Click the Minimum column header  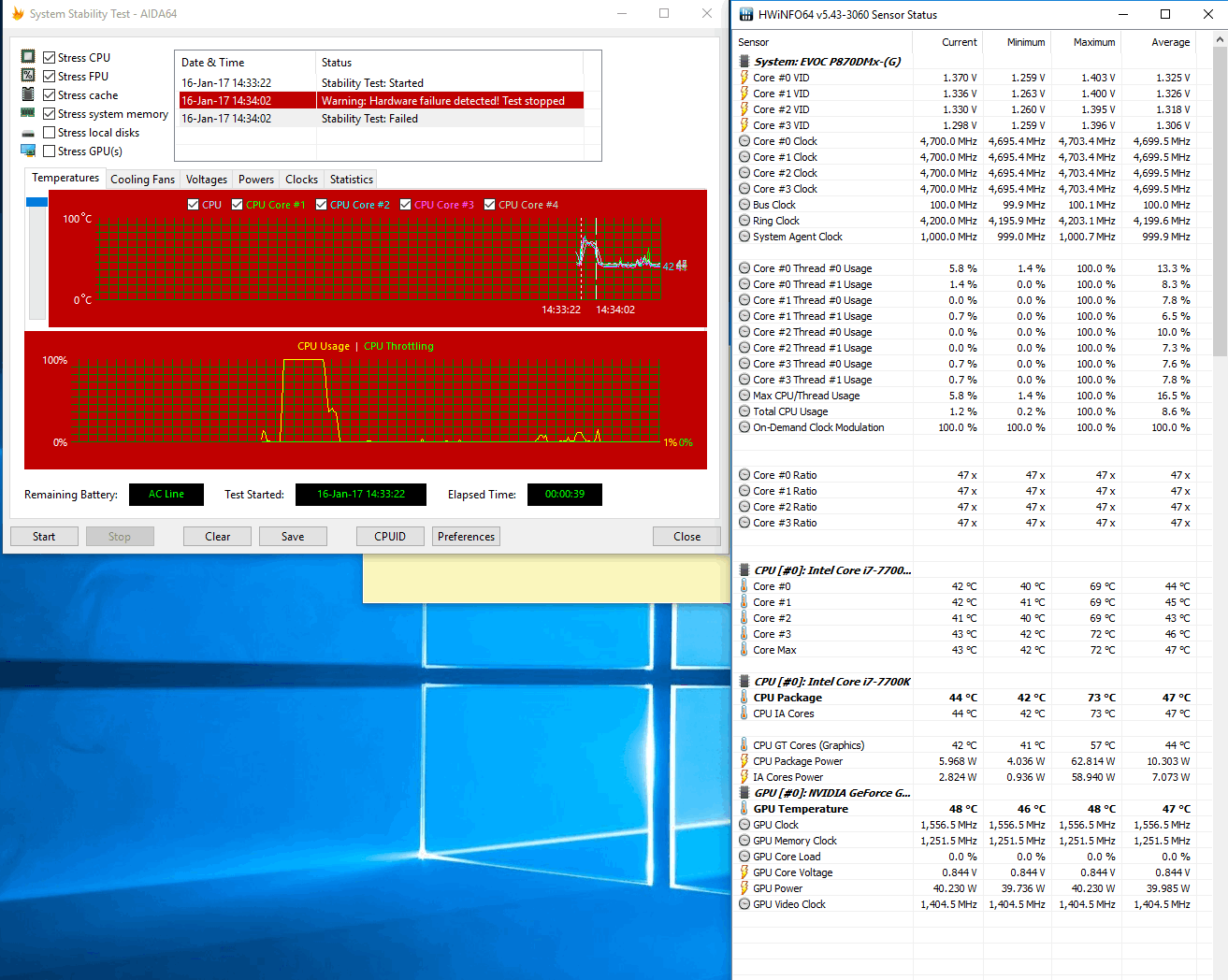[x=1017, y=42]
